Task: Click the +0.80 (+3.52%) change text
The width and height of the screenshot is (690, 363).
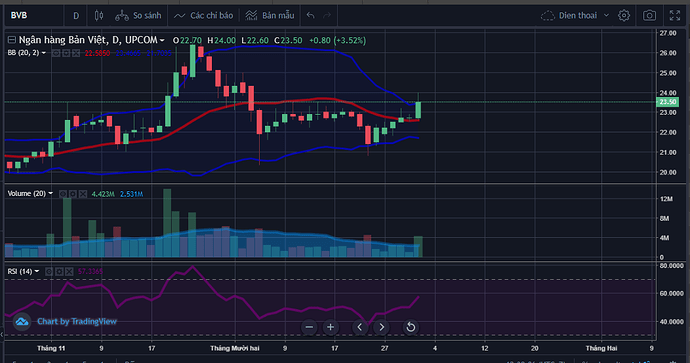Action: (338, 40)
